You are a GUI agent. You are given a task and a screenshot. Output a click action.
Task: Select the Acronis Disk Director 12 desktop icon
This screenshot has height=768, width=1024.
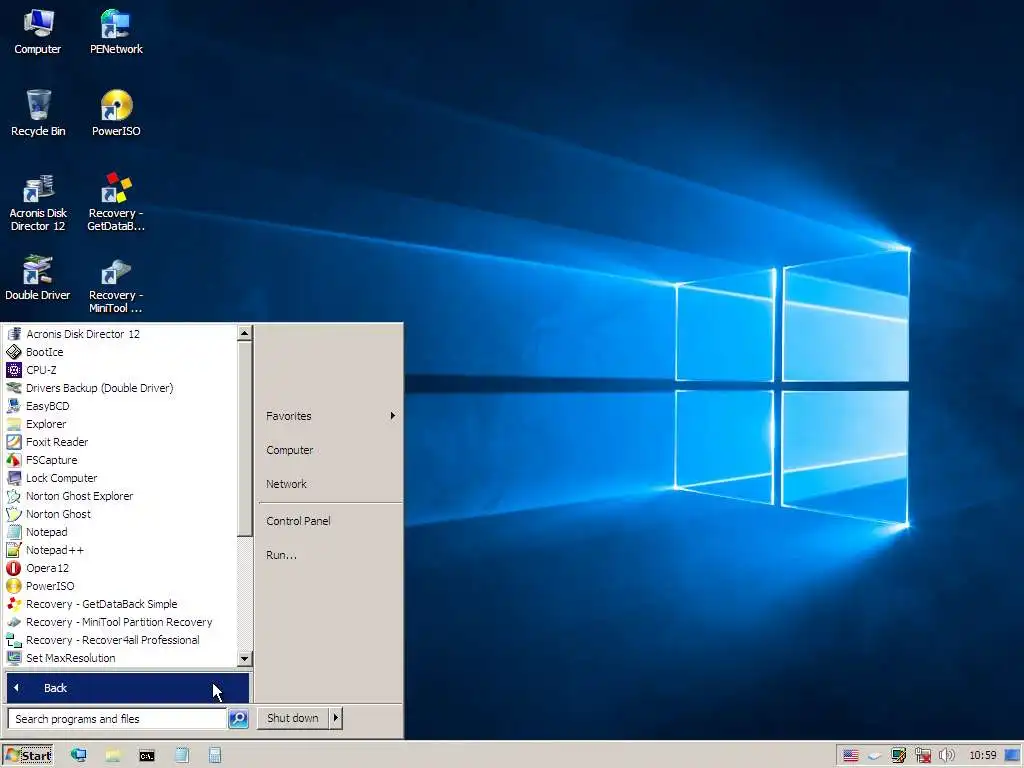pyautogui.click(x=38, y=203)
